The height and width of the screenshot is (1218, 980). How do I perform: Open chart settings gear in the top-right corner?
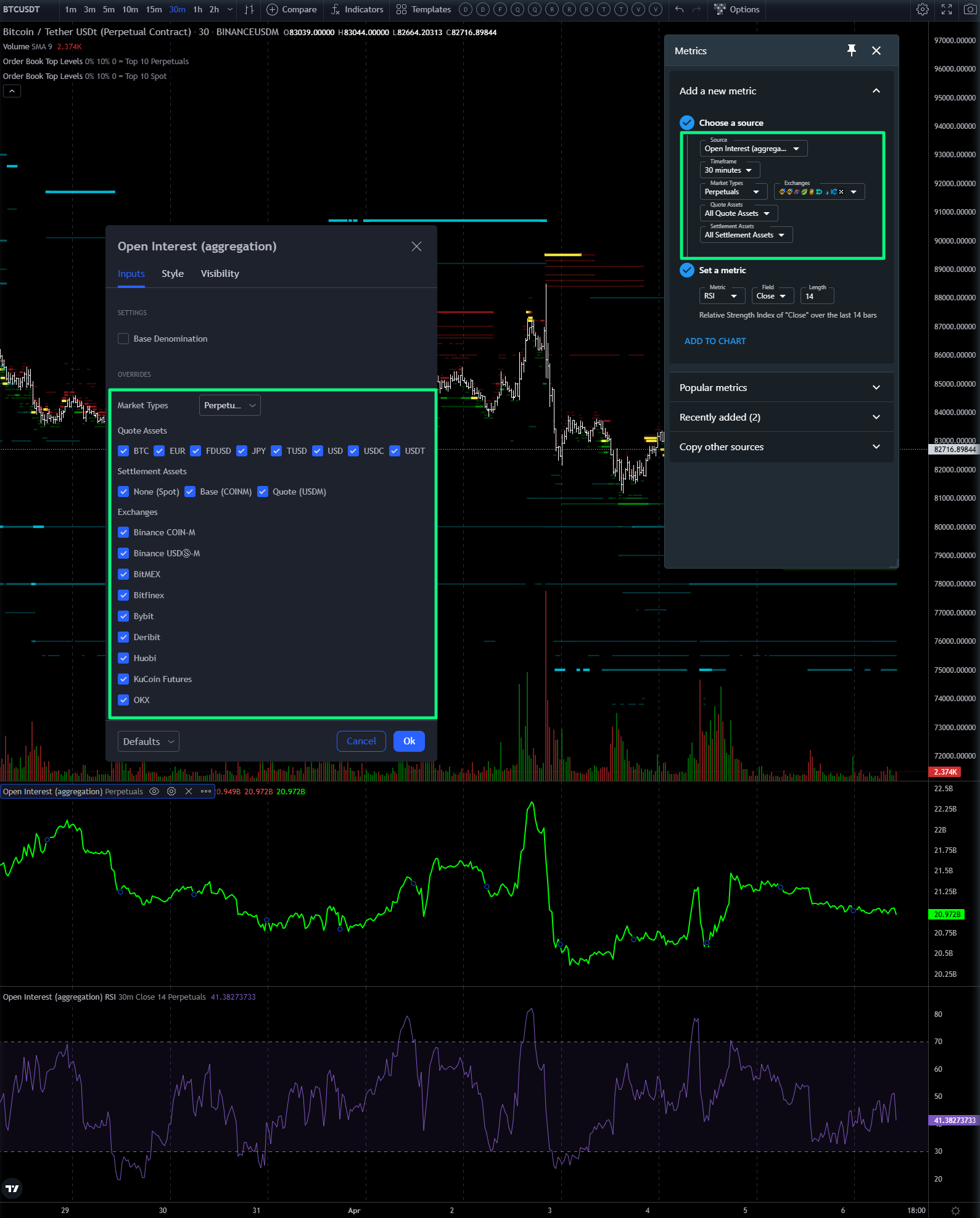(923, 9)
